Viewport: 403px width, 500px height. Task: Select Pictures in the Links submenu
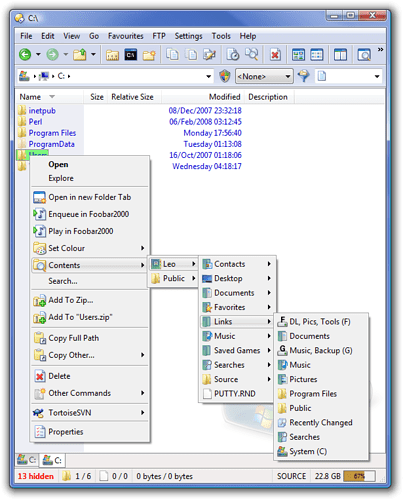pos(321,379)
